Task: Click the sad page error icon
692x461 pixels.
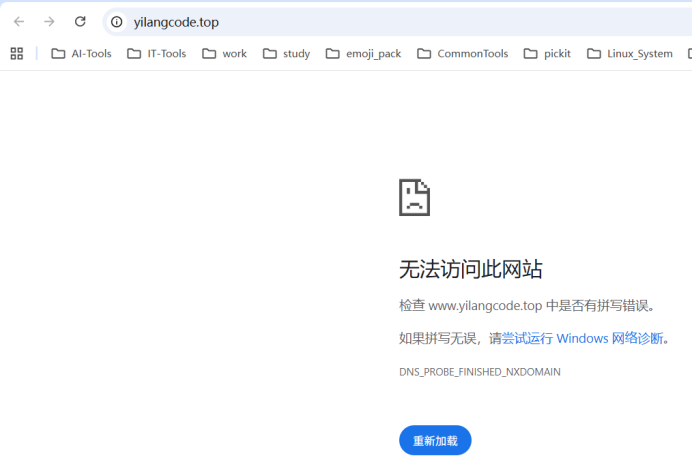Action: tap(414, 197)
